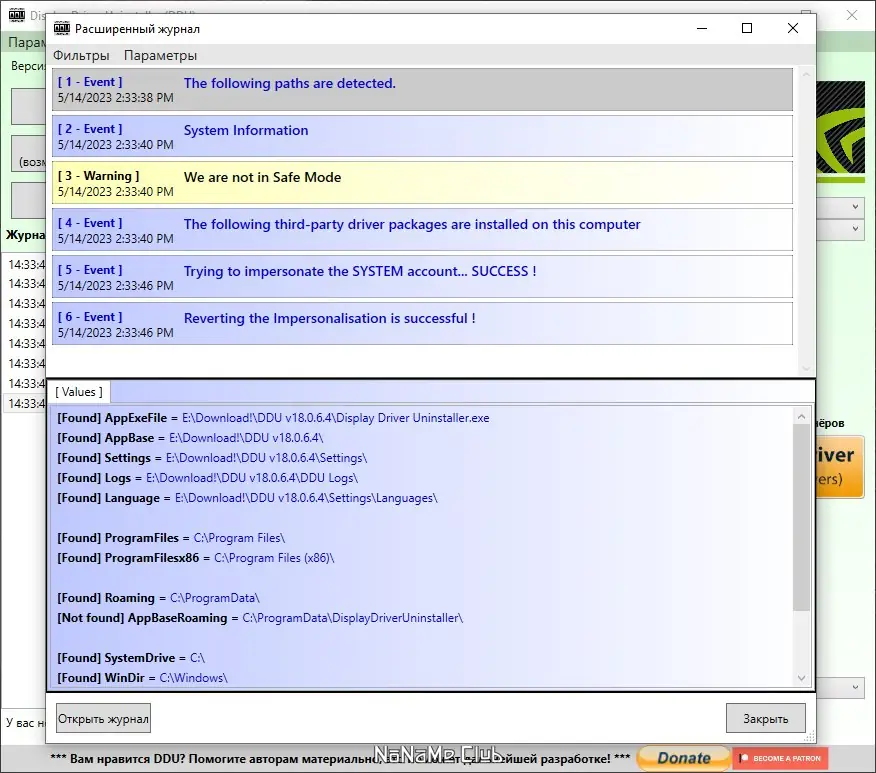Click the Открыть журнал button
Viewport: 876px width, 773px height.
point(103,718)
